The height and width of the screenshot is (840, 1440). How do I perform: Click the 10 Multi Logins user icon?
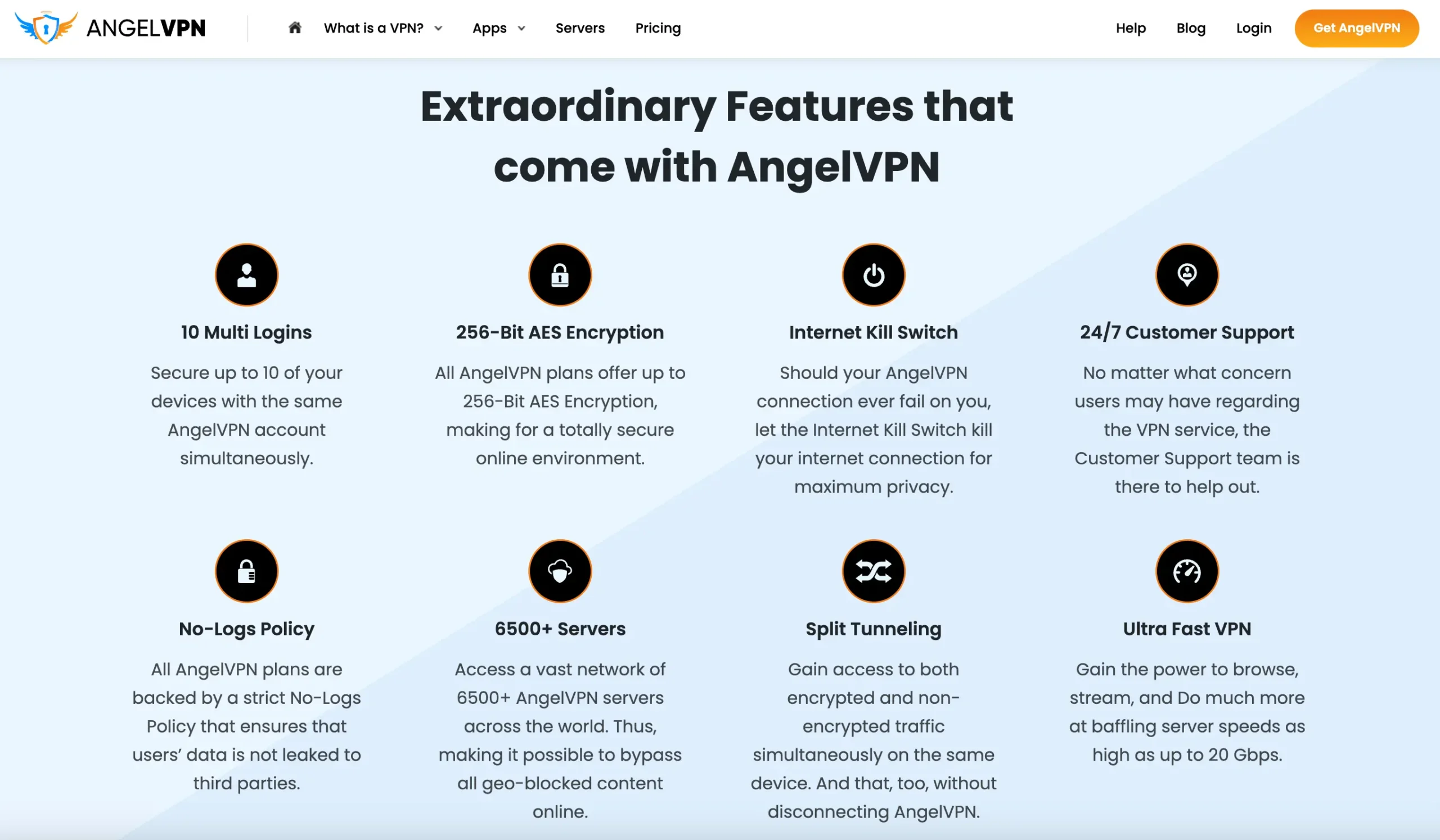click(x=246, y=274)
